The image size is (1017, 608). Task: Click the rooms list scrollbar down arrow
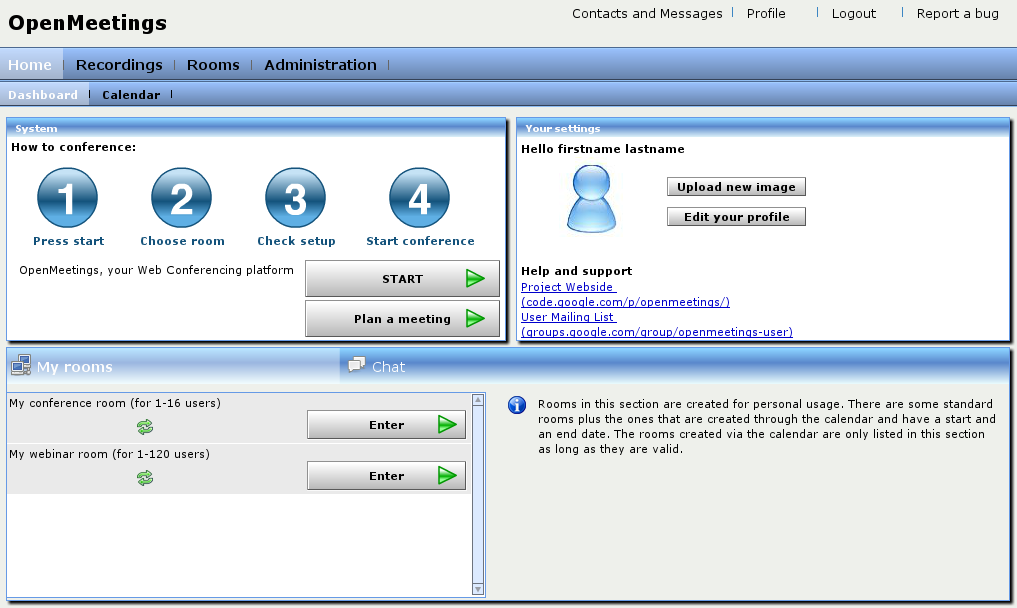coord(478,589)
